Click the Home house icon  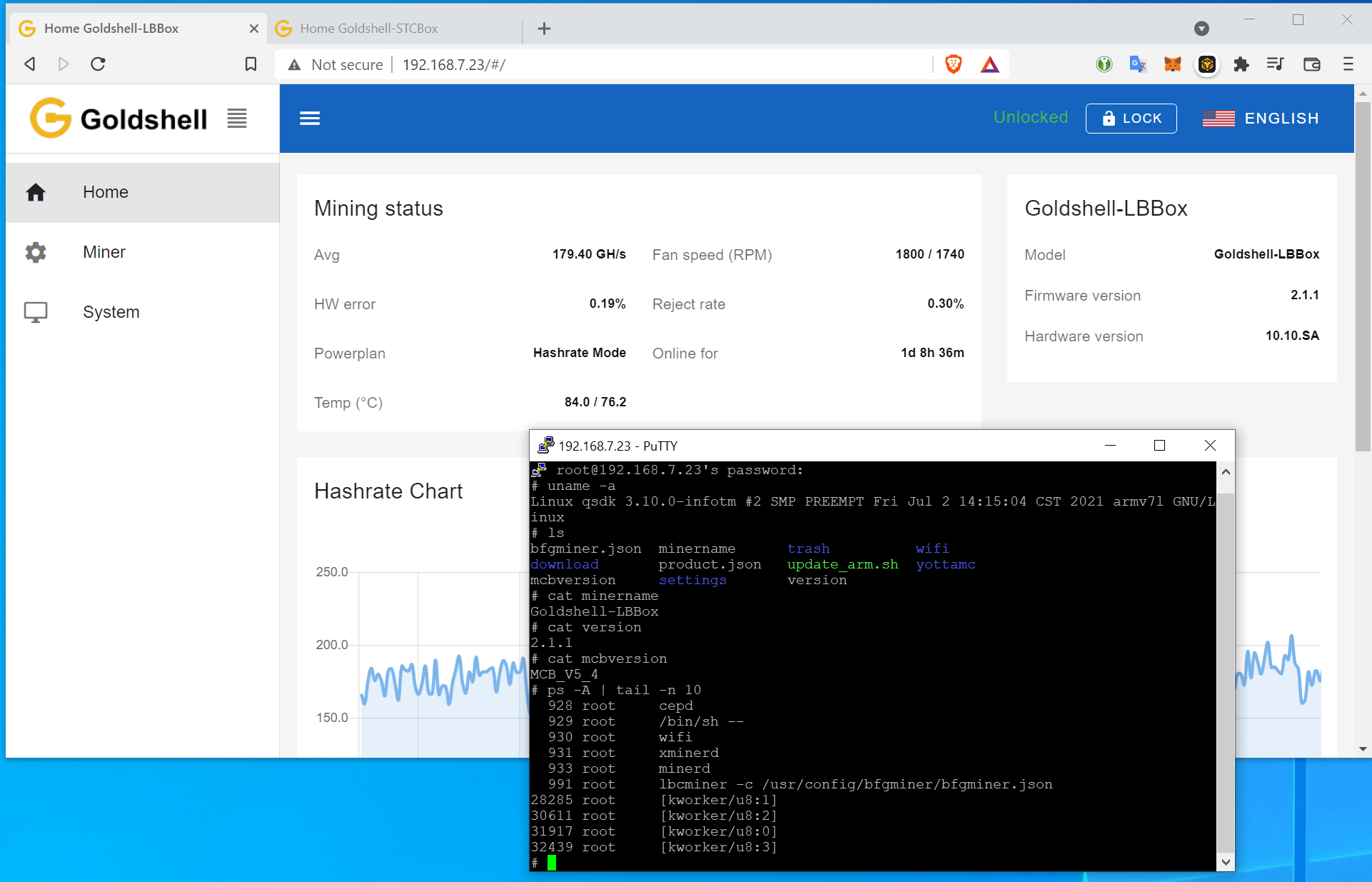pyautogui.click(x=36, y=192)
